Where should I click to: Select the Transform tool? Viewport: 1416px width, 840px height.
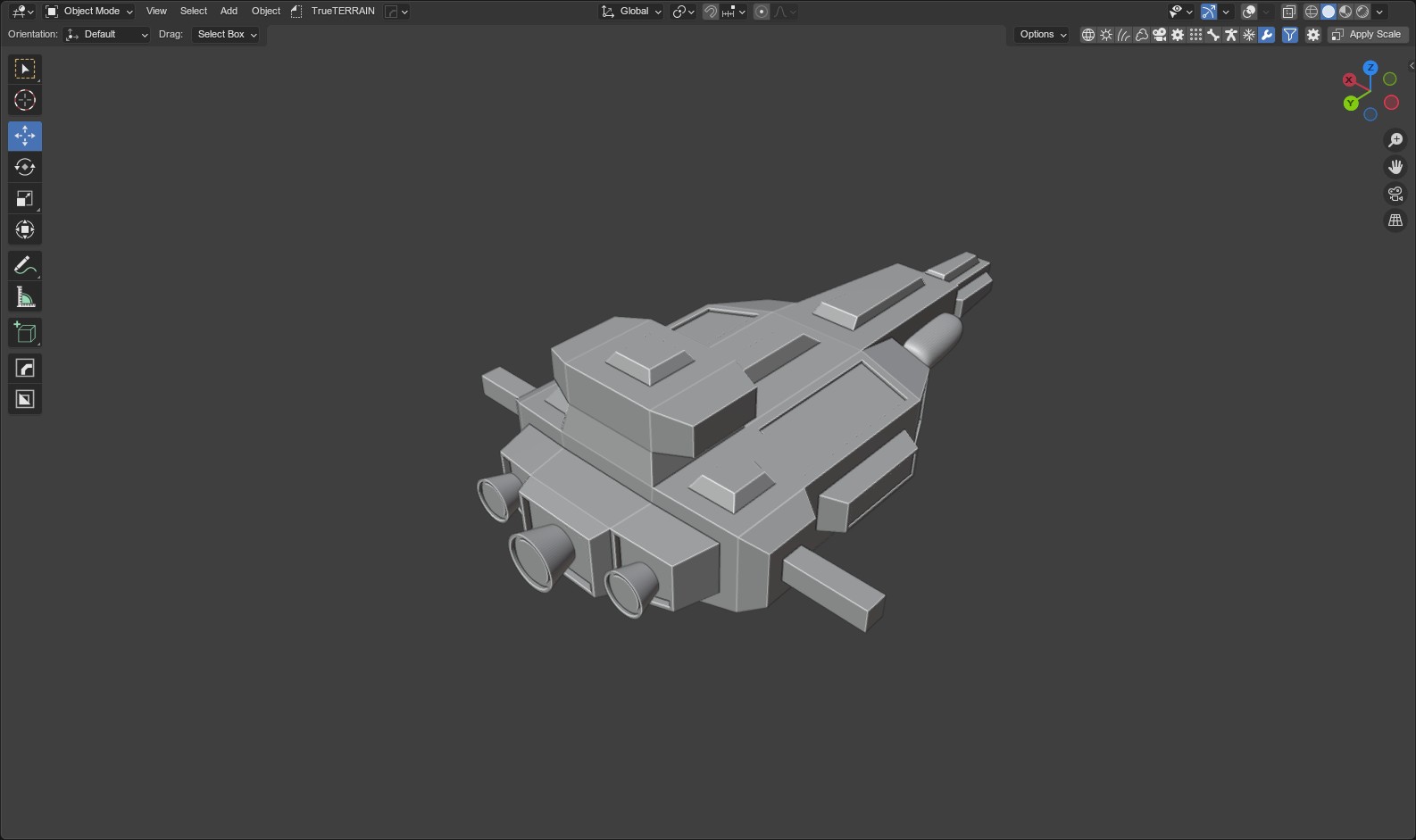[x=25, y=229]
